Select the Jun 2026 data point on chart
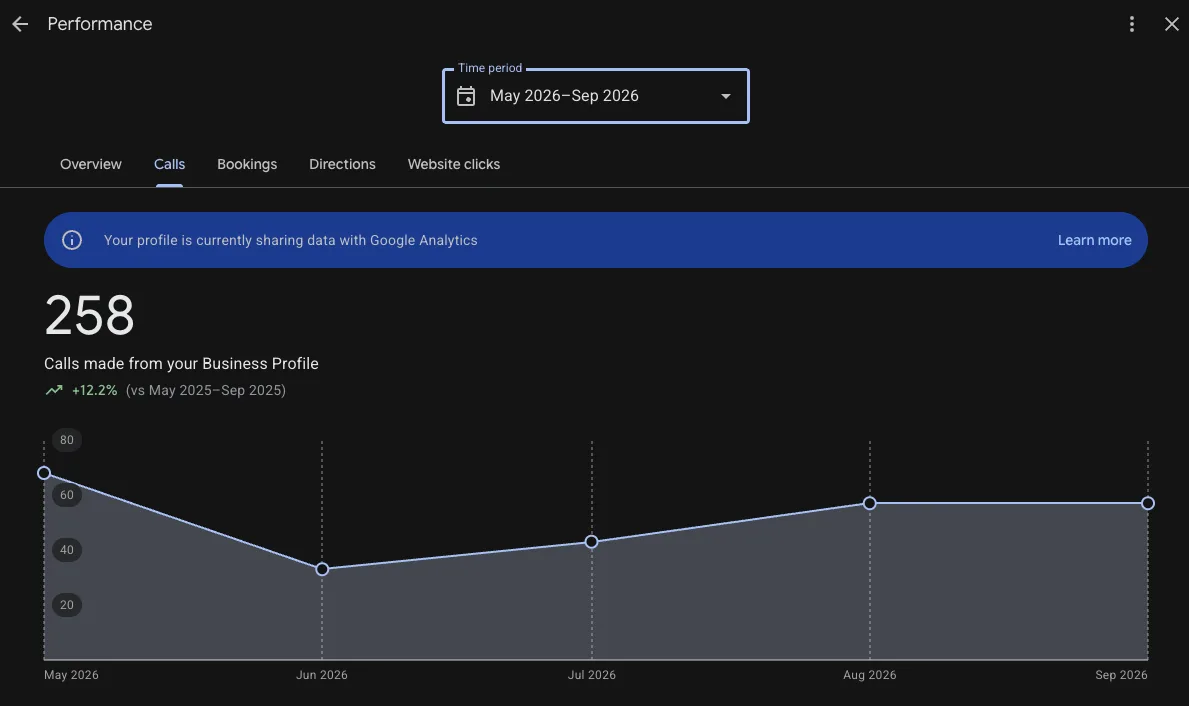Image resolution: width=1189 pixels, height=706 pixels. (x=322, y=570)
